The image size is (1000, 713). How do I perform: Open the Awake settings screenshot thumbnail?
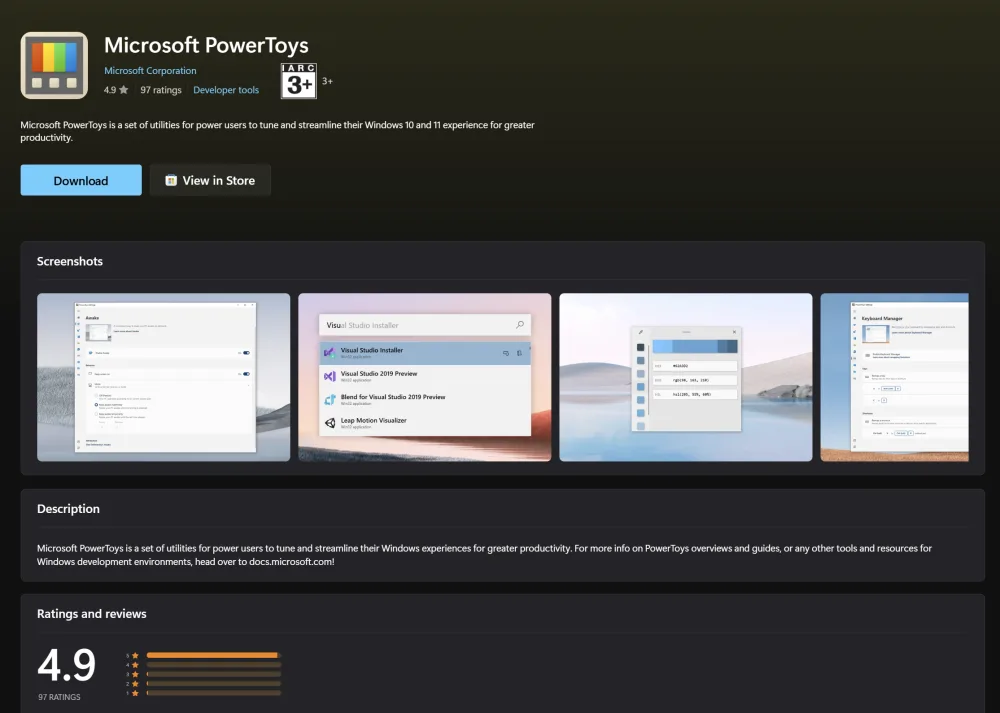coord(163,377)
